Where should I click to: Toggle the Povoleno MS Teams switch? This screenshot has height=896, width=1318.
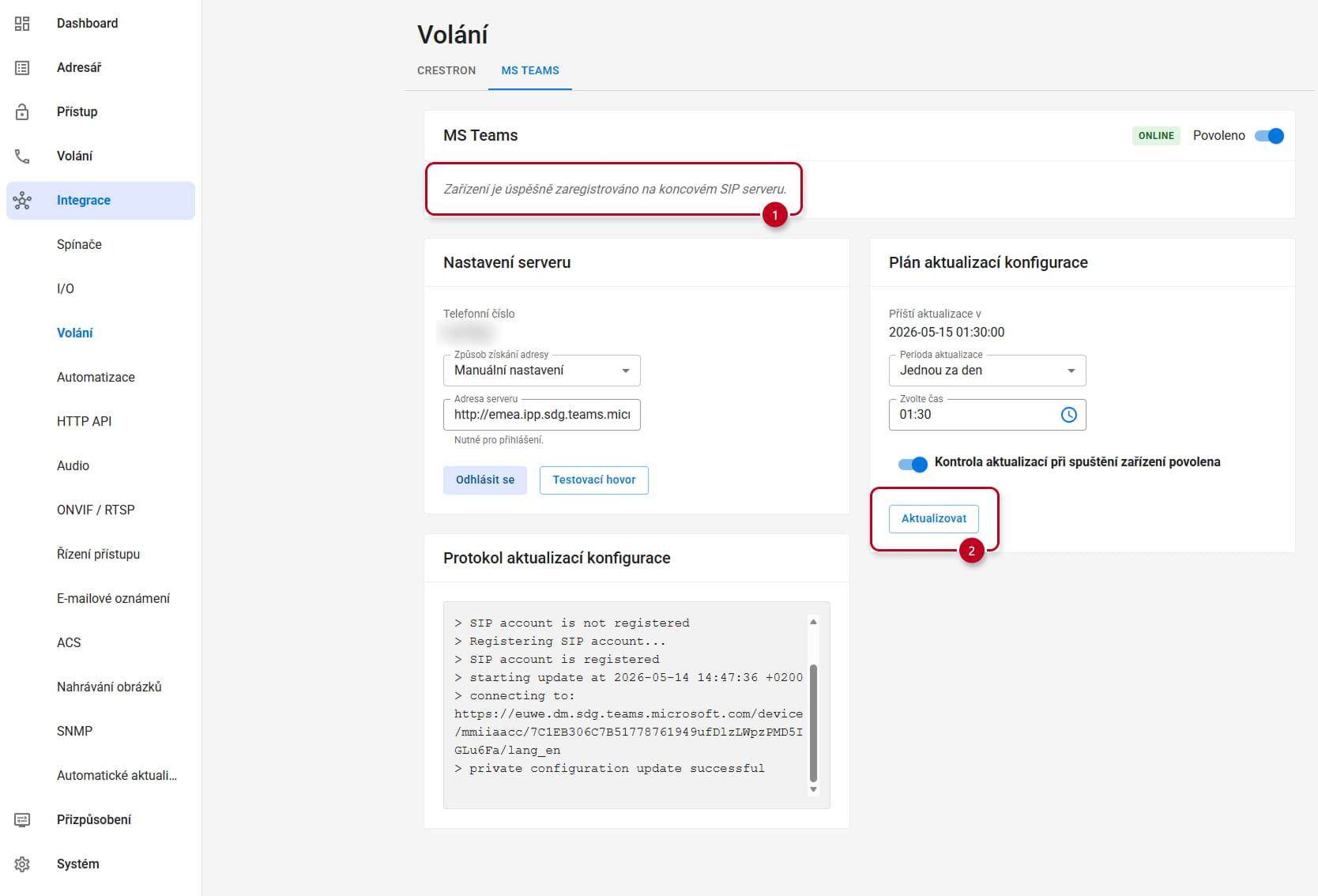(x=1269, y=136)
